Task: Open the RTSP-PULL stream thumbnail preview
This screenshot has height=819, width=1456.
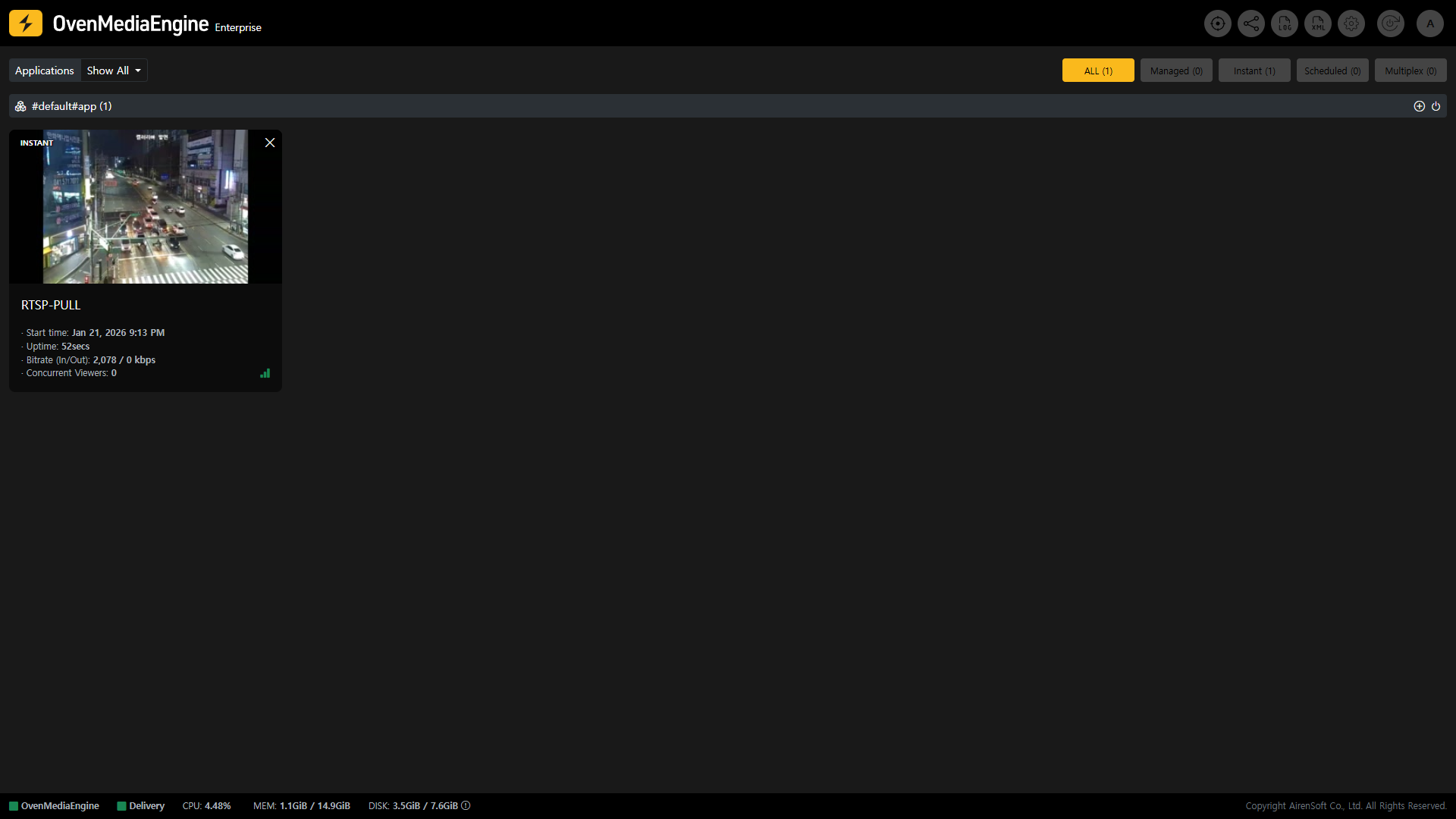Action: click(x=145, y=206)
